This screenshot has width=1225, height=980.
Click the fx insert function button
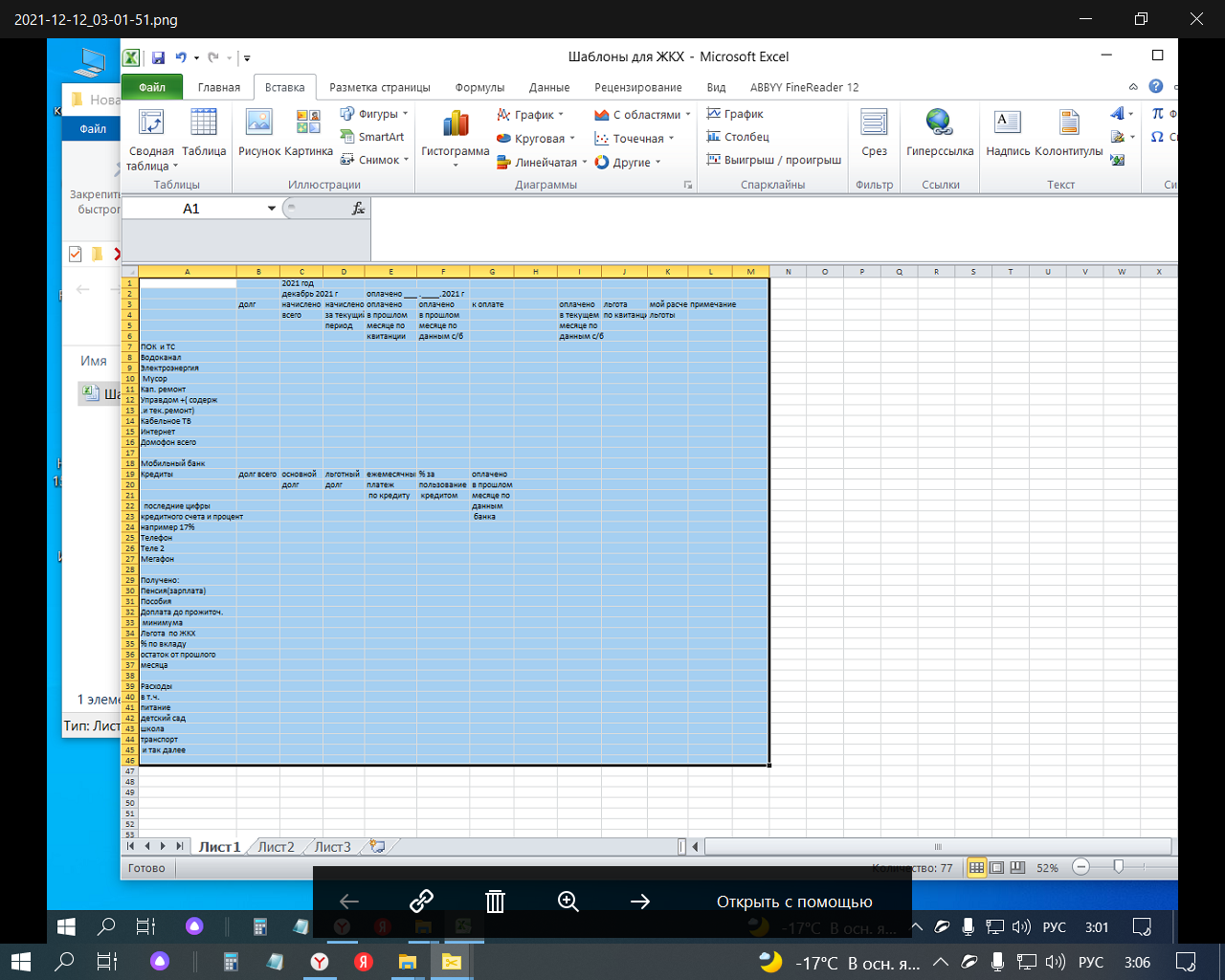click(x=358, y=209)
